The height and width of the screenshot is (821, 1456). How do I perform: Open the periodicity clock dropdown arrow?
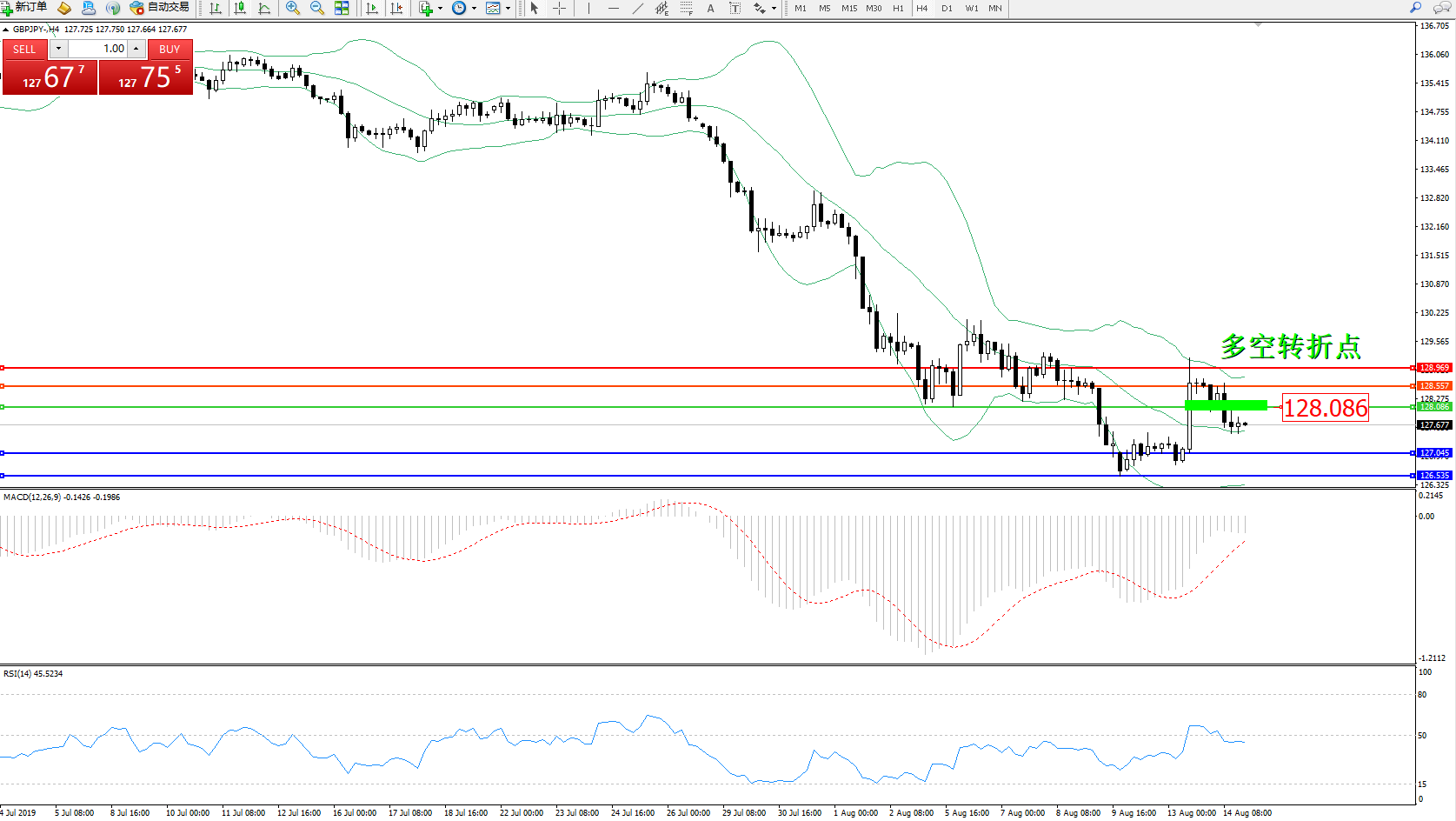click(474, 8)
